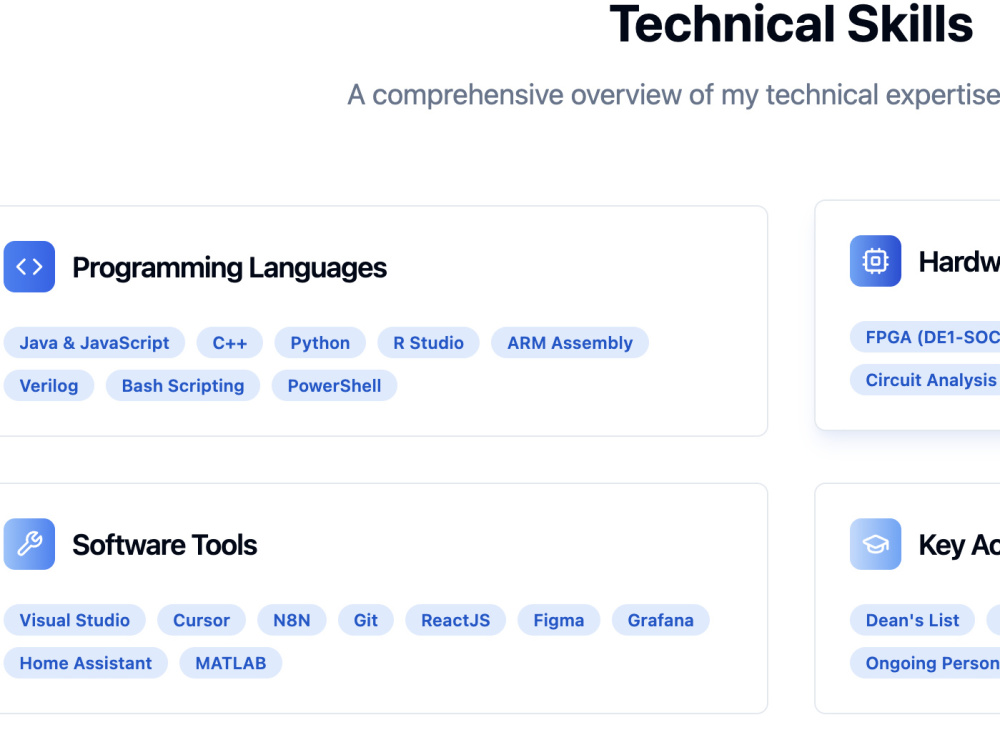This screenshot has height=750, width=1000.
Task: Click the R Studio skill tag
Action: coord(429,342)
